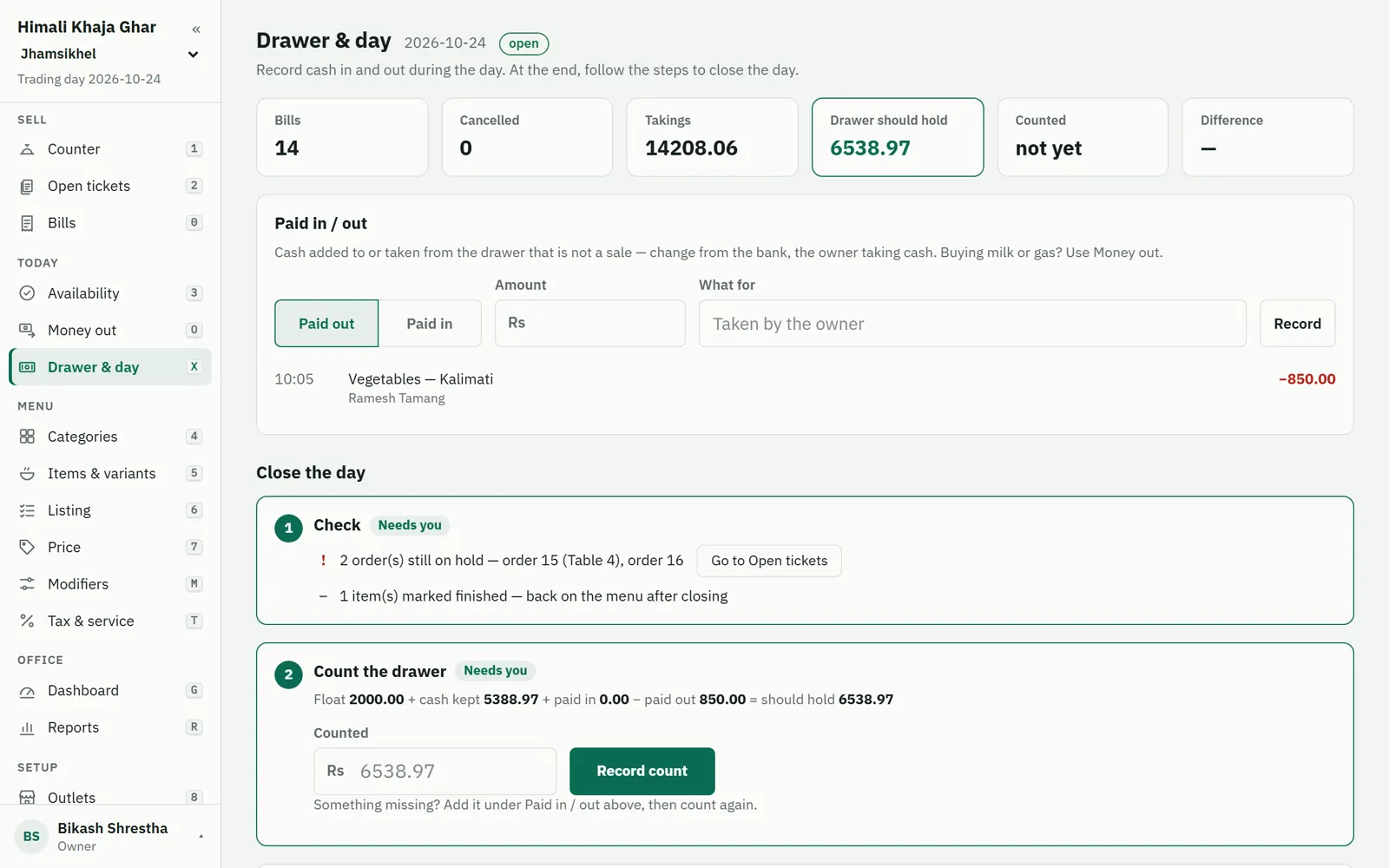Click the Drawer should hold card
Screen dimensions: 1389x868
tap(898, 137)
